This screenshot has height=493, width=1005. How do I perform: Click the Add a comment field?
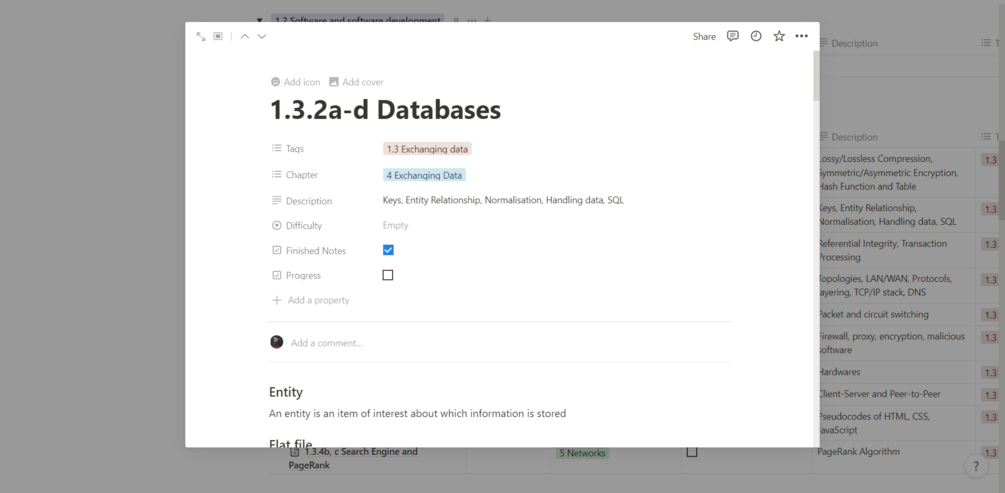327,343
